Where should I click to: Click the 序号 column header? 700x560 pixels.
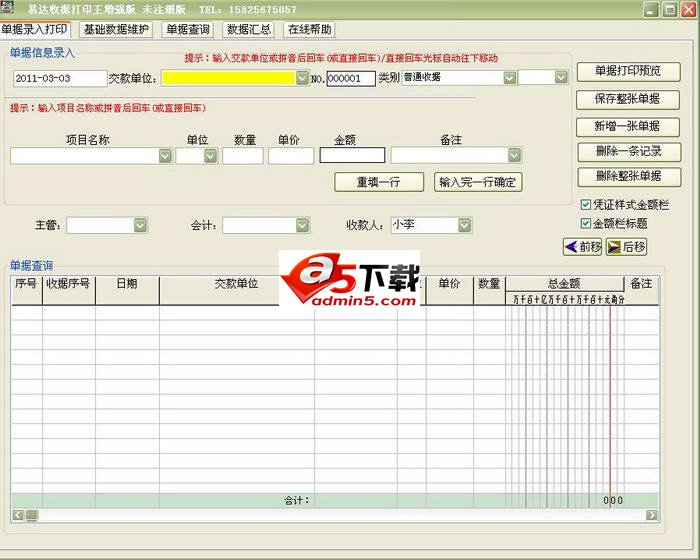tap(26, 291)
